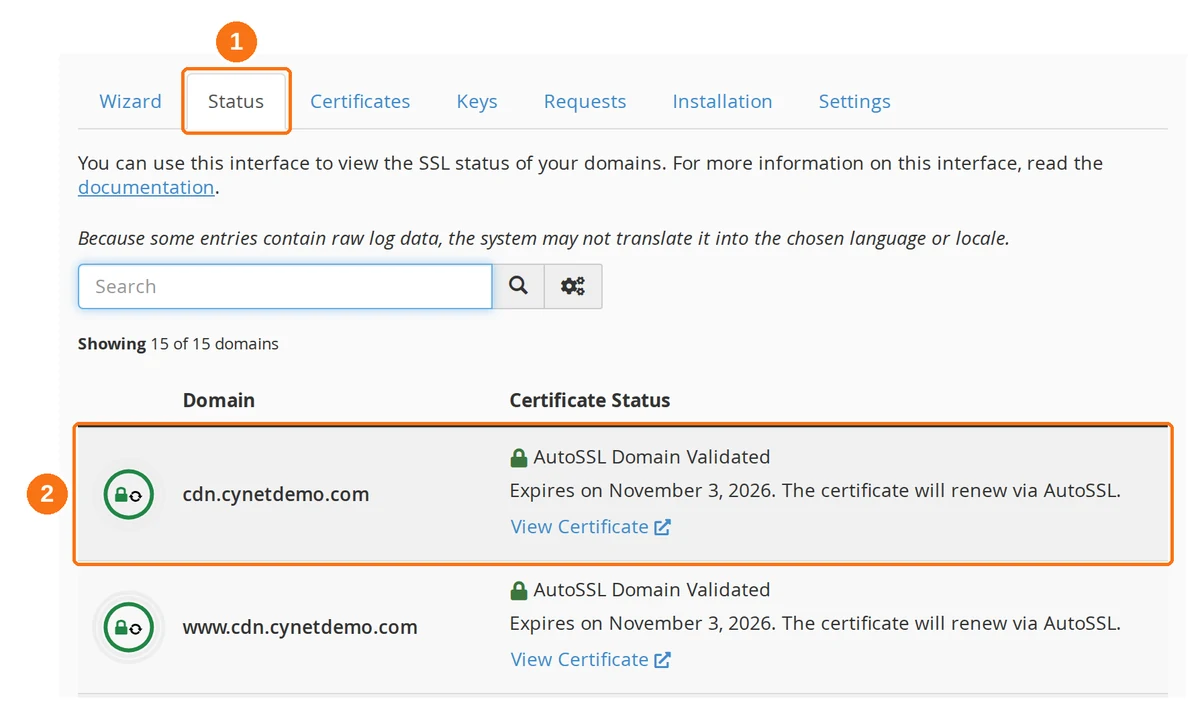
Task: Click green padlock beside www.cdn.cynetdemo.com AutoSSL status
Action: coord(518,591)
